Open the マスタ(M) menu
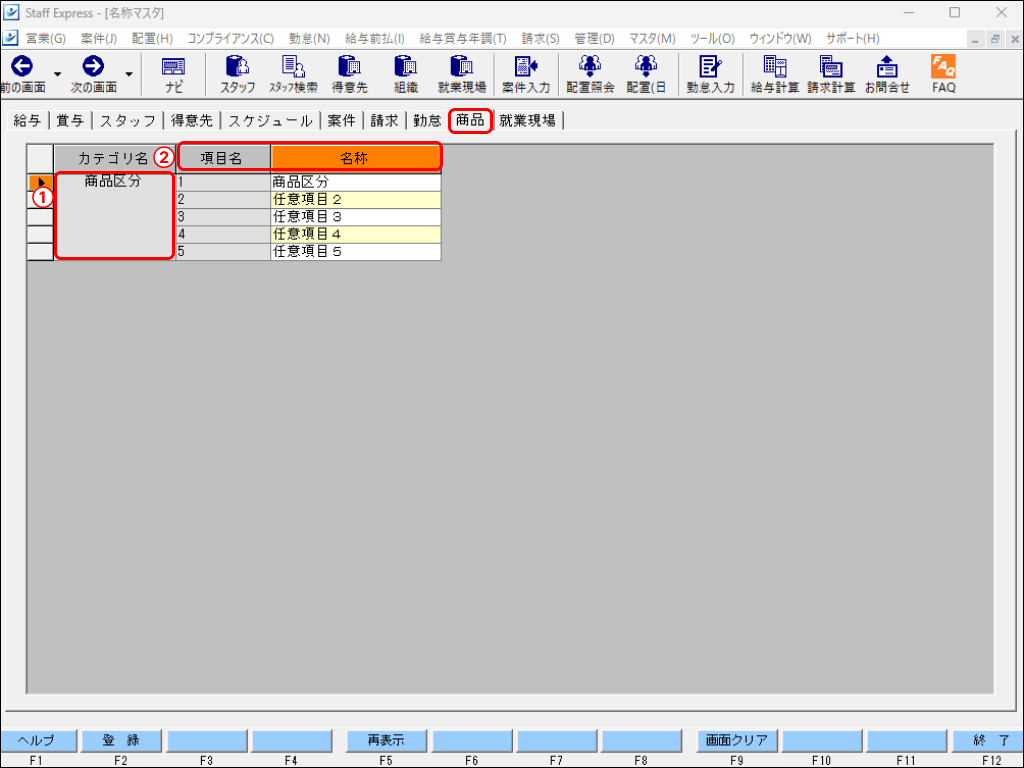The height and width of the screenshot is (768, 1024). (652, 39)
